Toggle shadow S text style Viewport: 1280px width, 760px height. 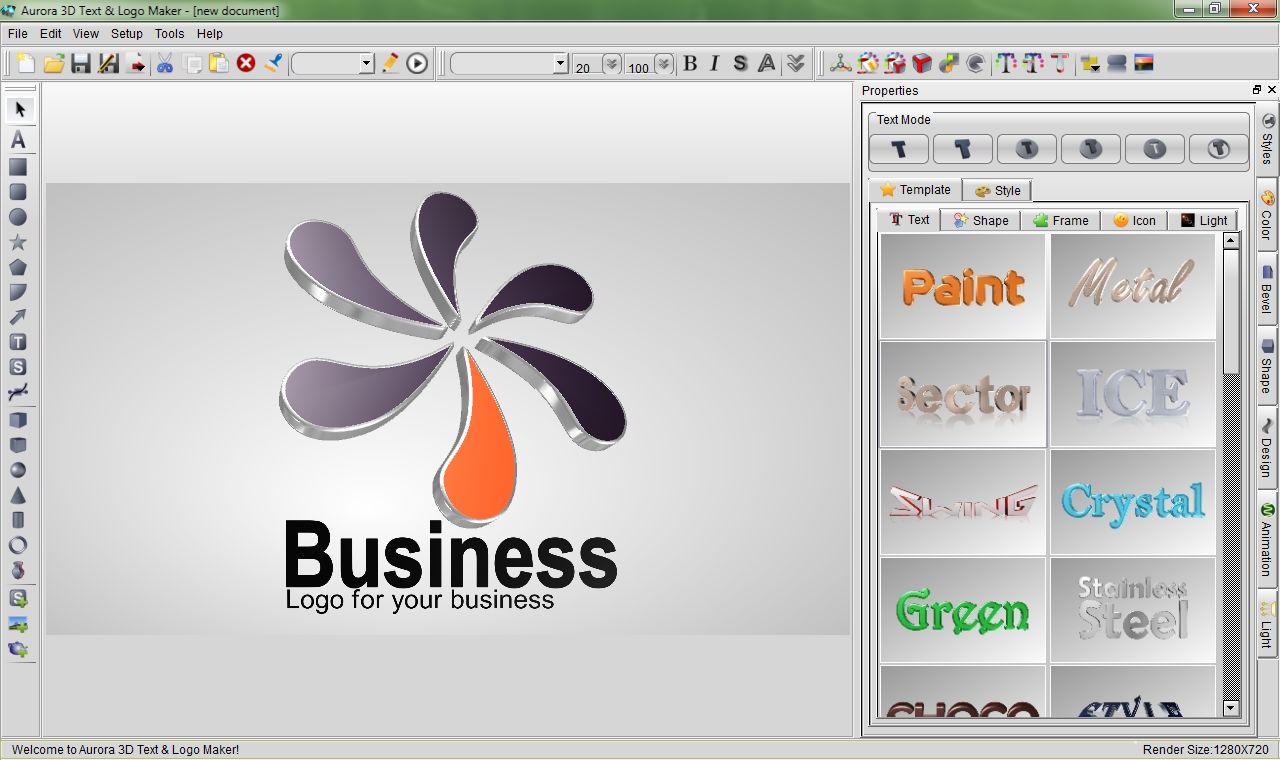tap(740, 64)
